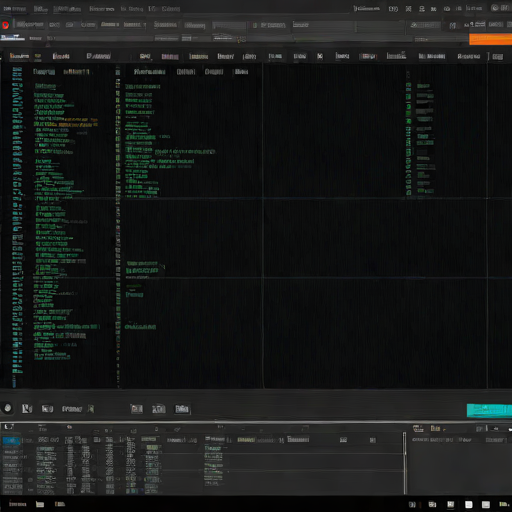Click the red circular icon at top-left toolbar
This screenshot has width=512, height=512.
point(5,25)
